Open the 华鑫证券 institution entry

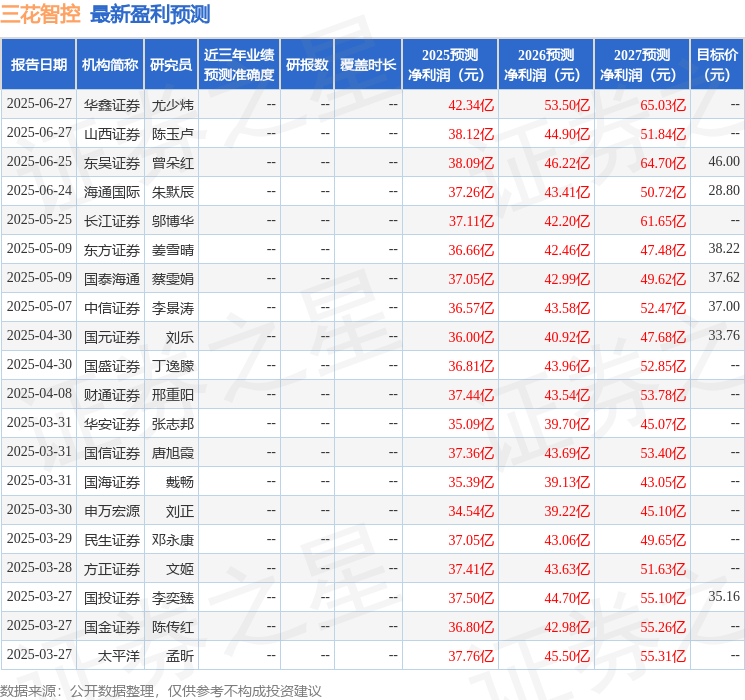pos(111,104)
